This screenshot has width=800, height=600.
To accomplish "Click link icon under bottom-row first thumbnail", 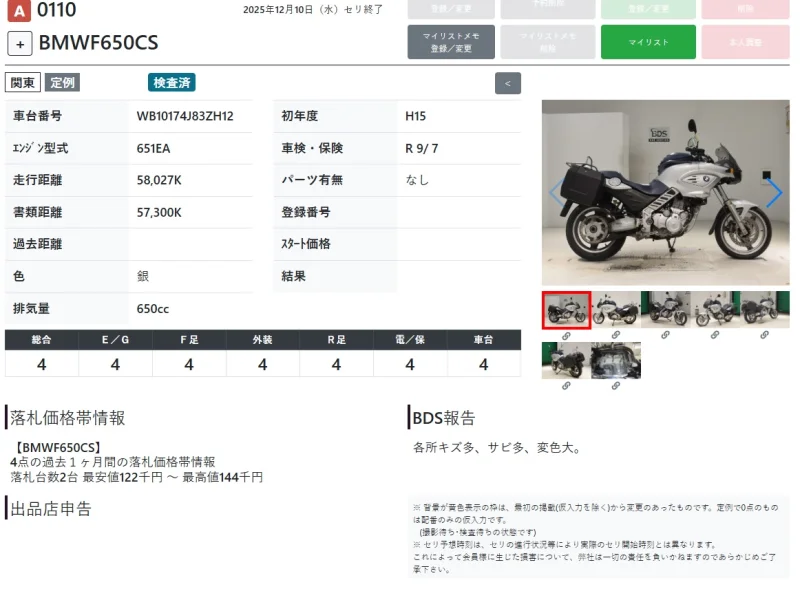I will [566, 386].
